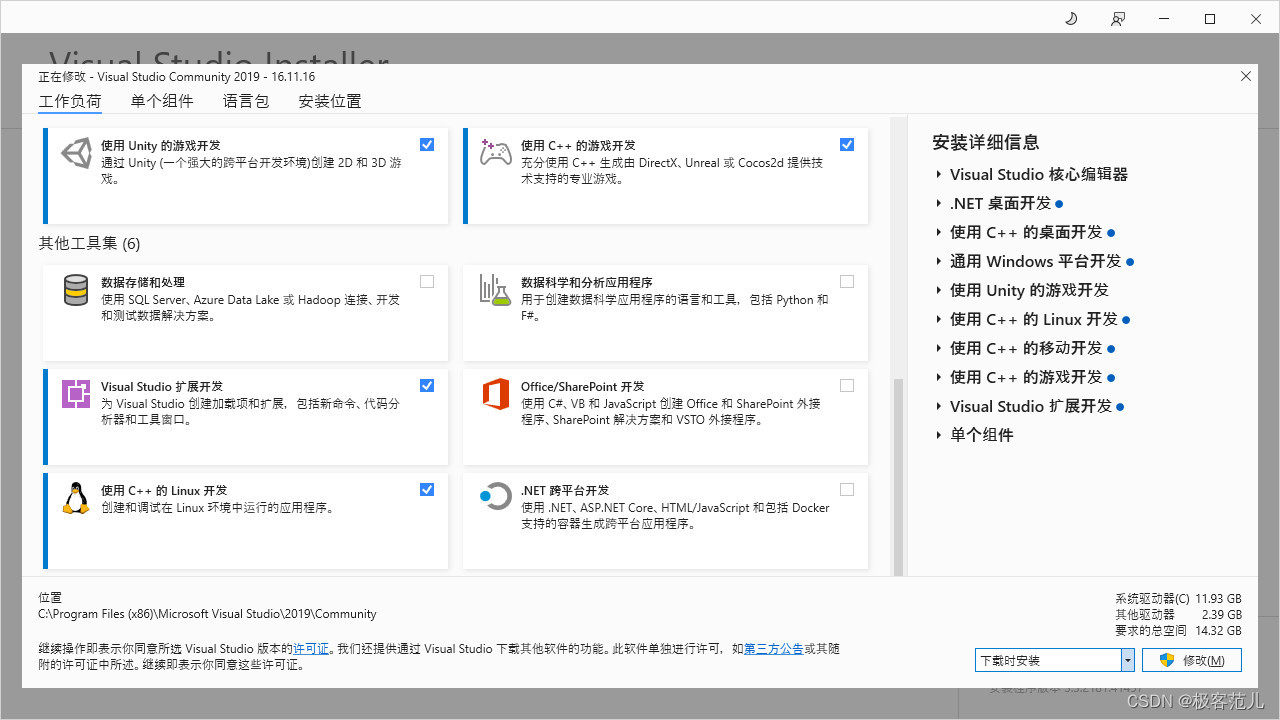The width and height of the screenshot is (1280, 720).
Task: Switch to 工作负荷 tab
Action: coord(70,101)
